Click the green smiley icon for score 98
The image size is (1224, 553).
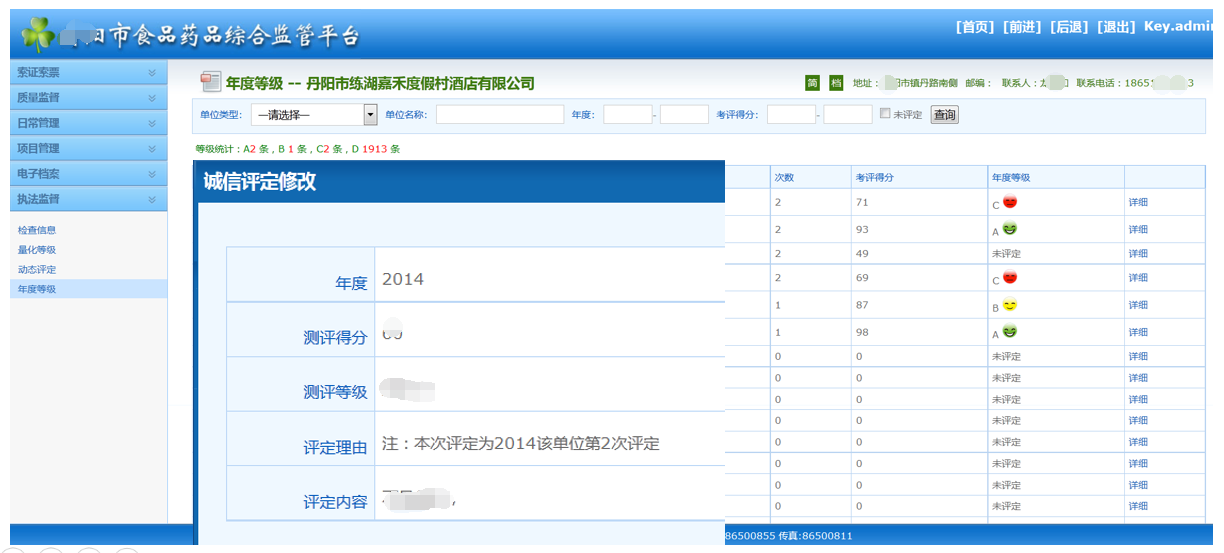click(1010, 332)
